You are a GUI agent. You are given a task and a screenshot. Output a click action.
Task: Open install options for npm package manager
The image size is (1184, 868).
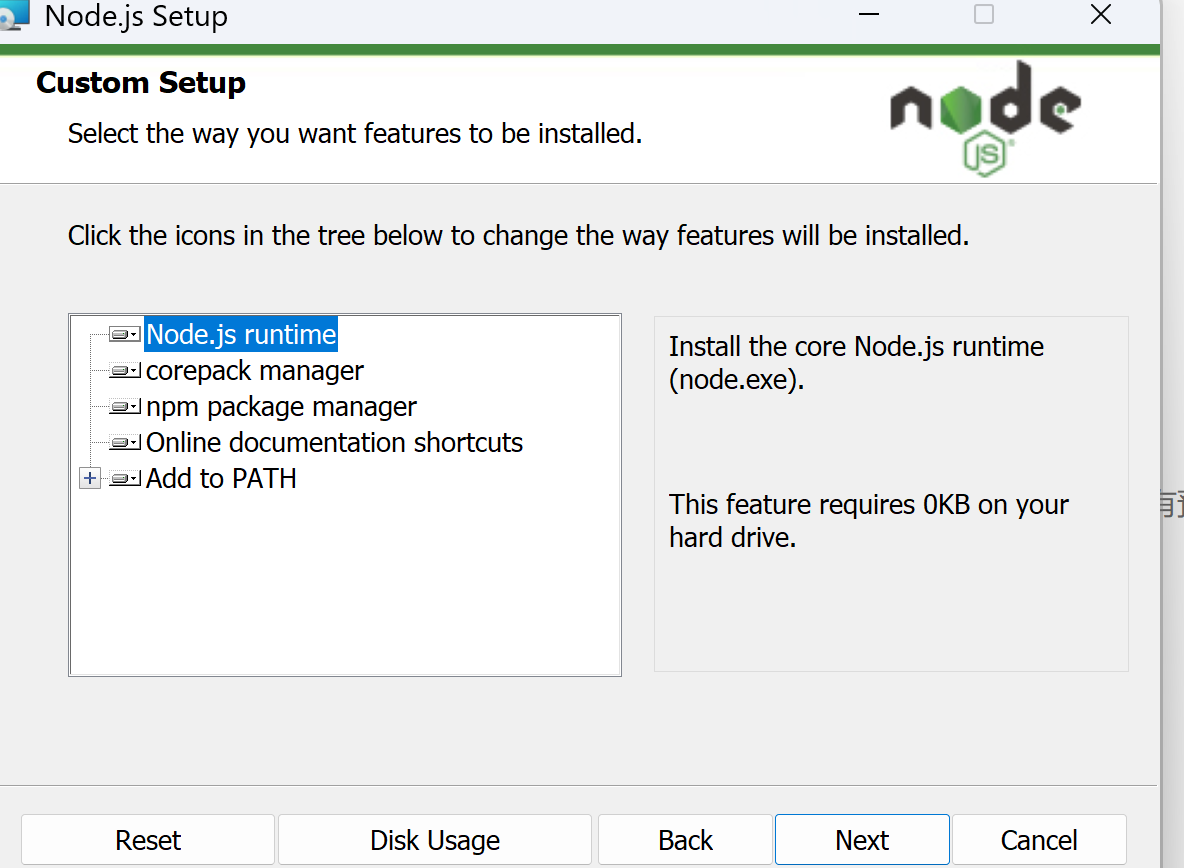click(125, 407)
